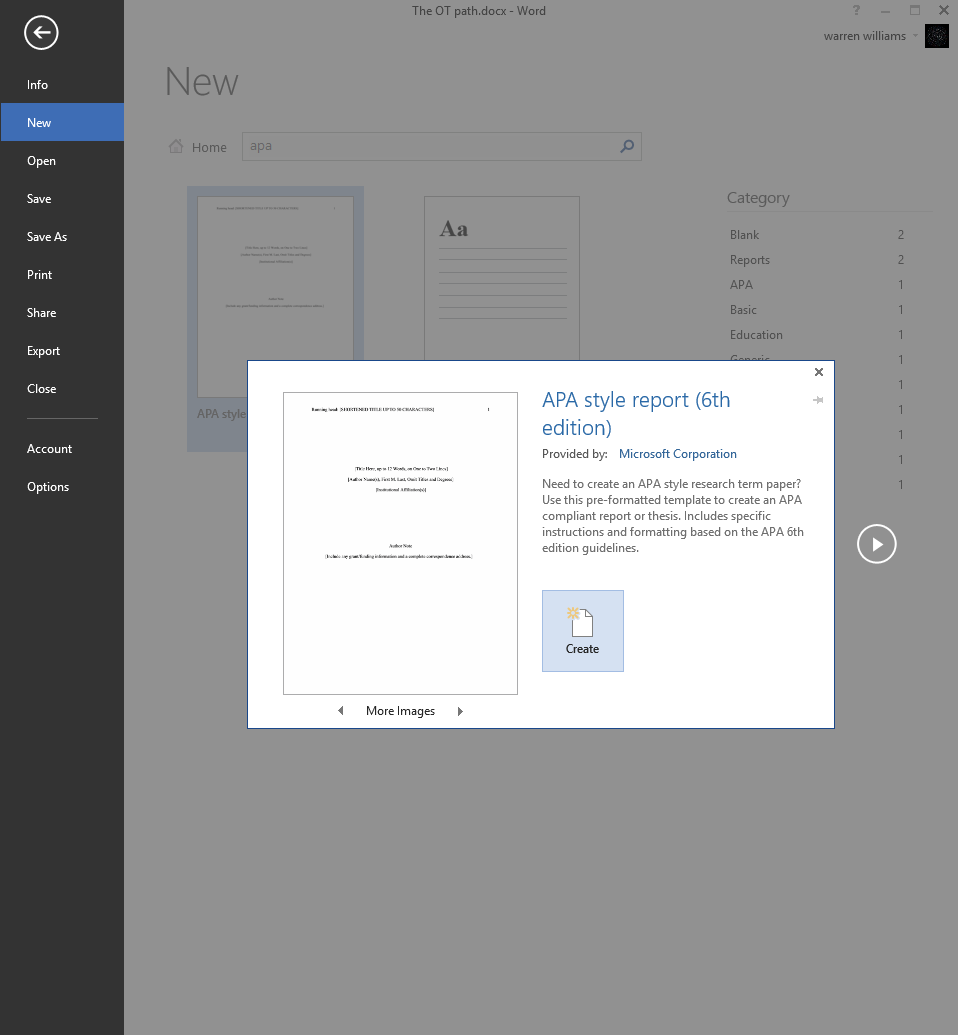Create document from APA template

582,630
